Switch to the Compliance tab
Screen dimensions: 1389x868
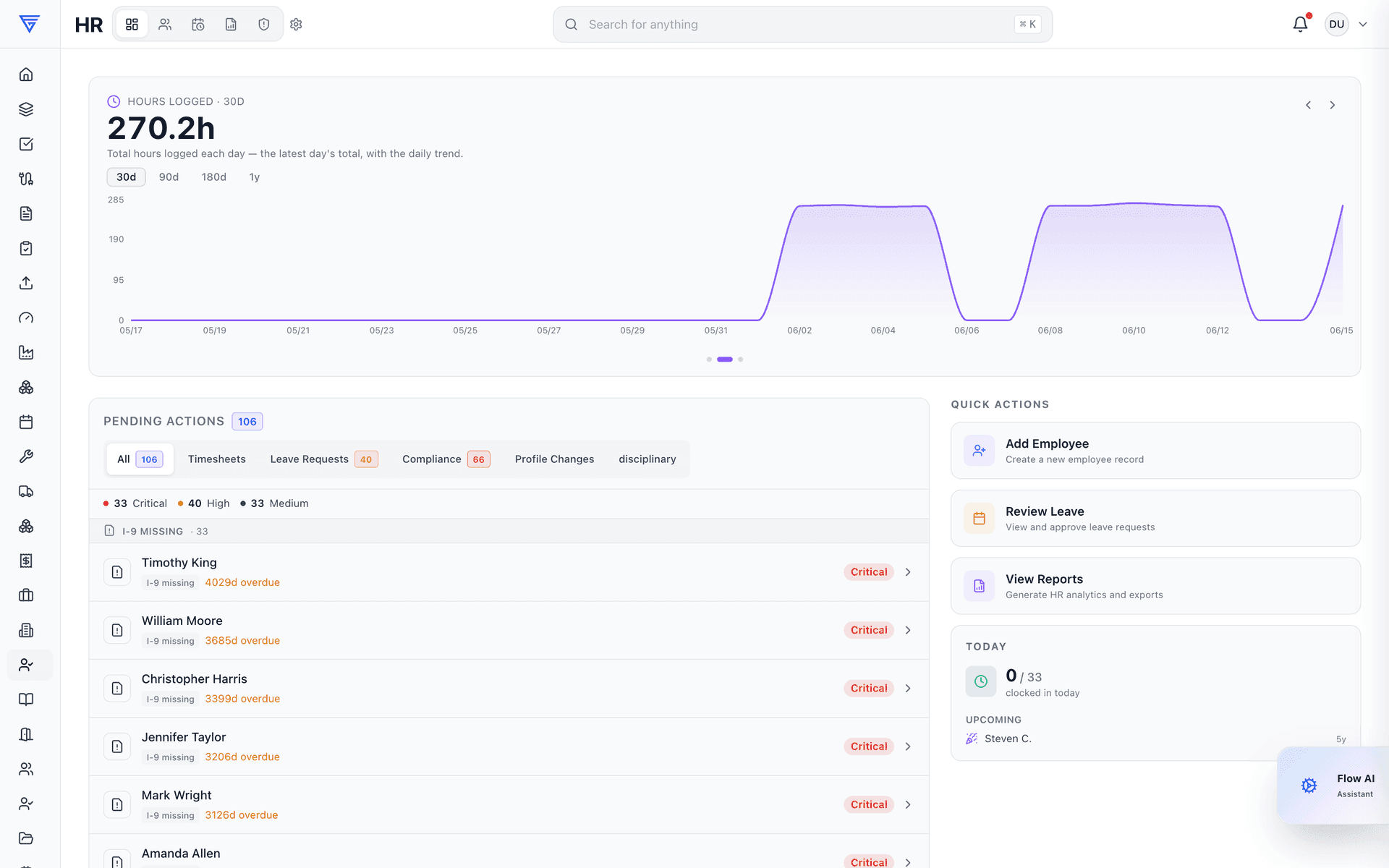click(x=446, y=459)
